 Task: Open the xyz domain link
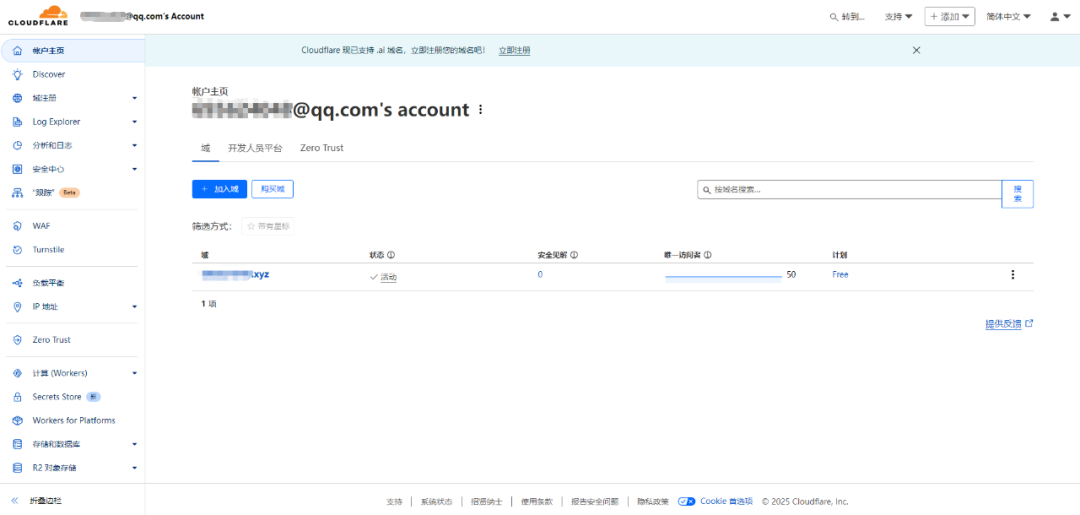[235, 275]
